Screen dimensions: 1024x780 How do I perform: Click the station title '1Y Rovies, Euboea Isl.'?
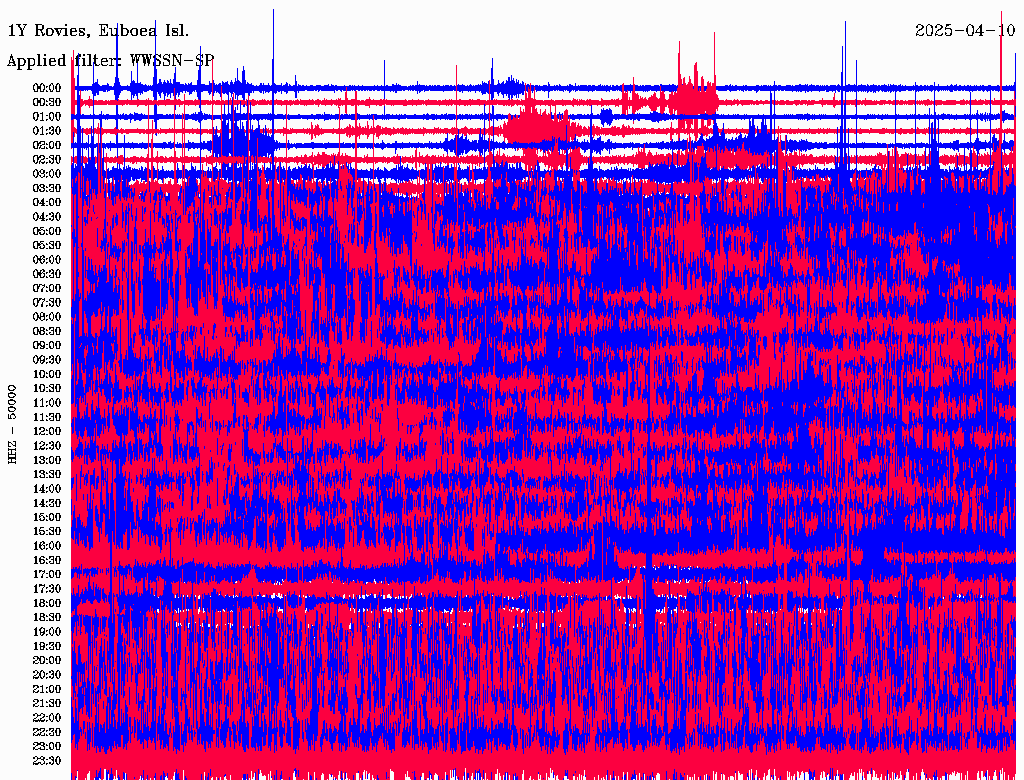click(97, 31)
